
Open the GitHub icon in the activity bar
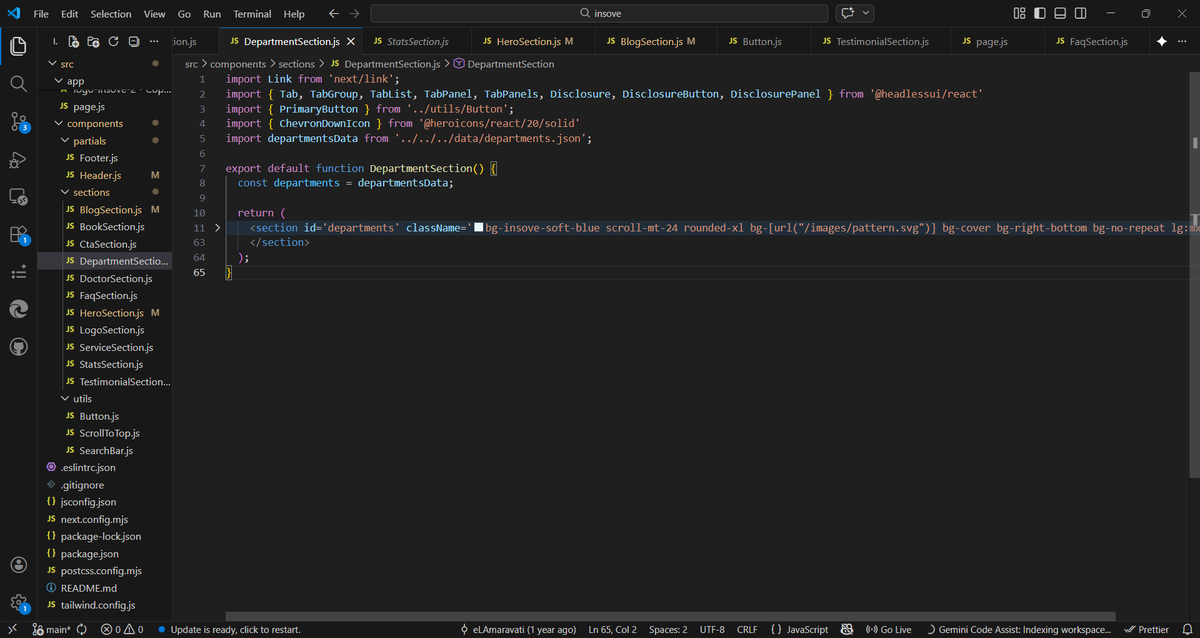[18, 347]
